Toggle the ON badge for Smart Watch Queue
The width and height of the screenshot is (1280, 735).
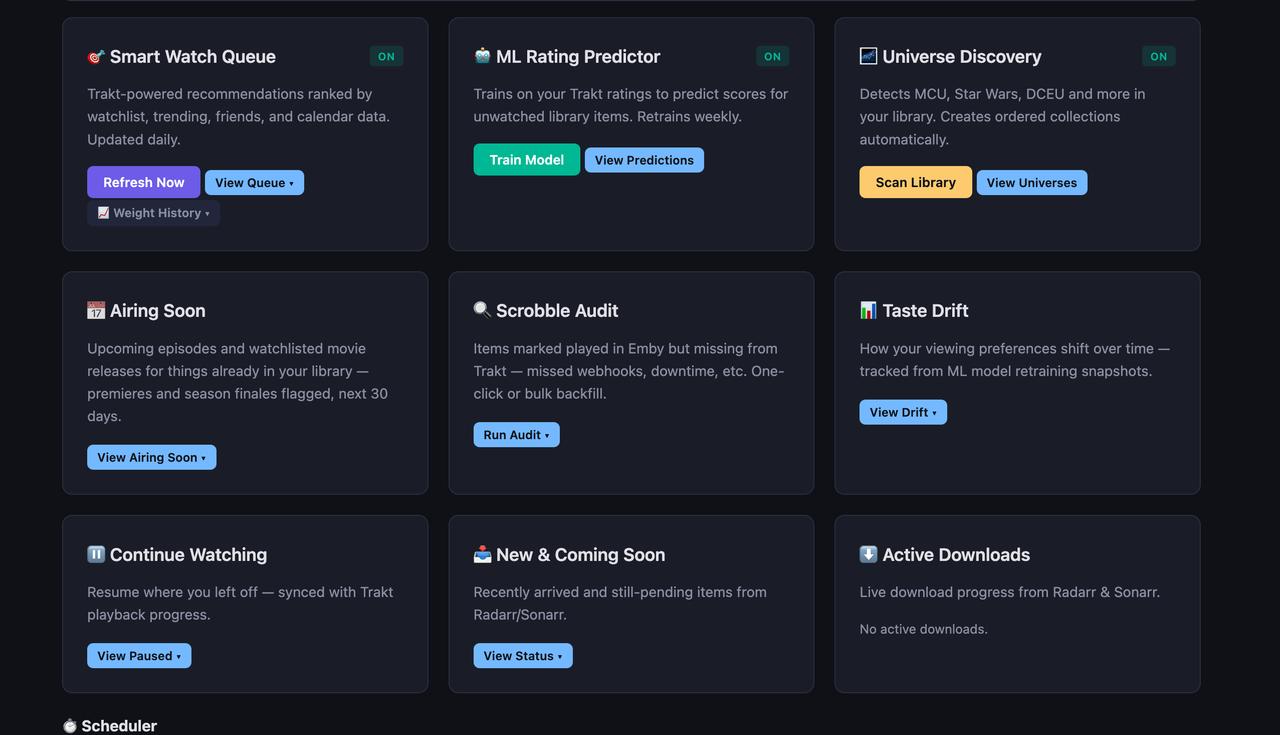[386, 57]
